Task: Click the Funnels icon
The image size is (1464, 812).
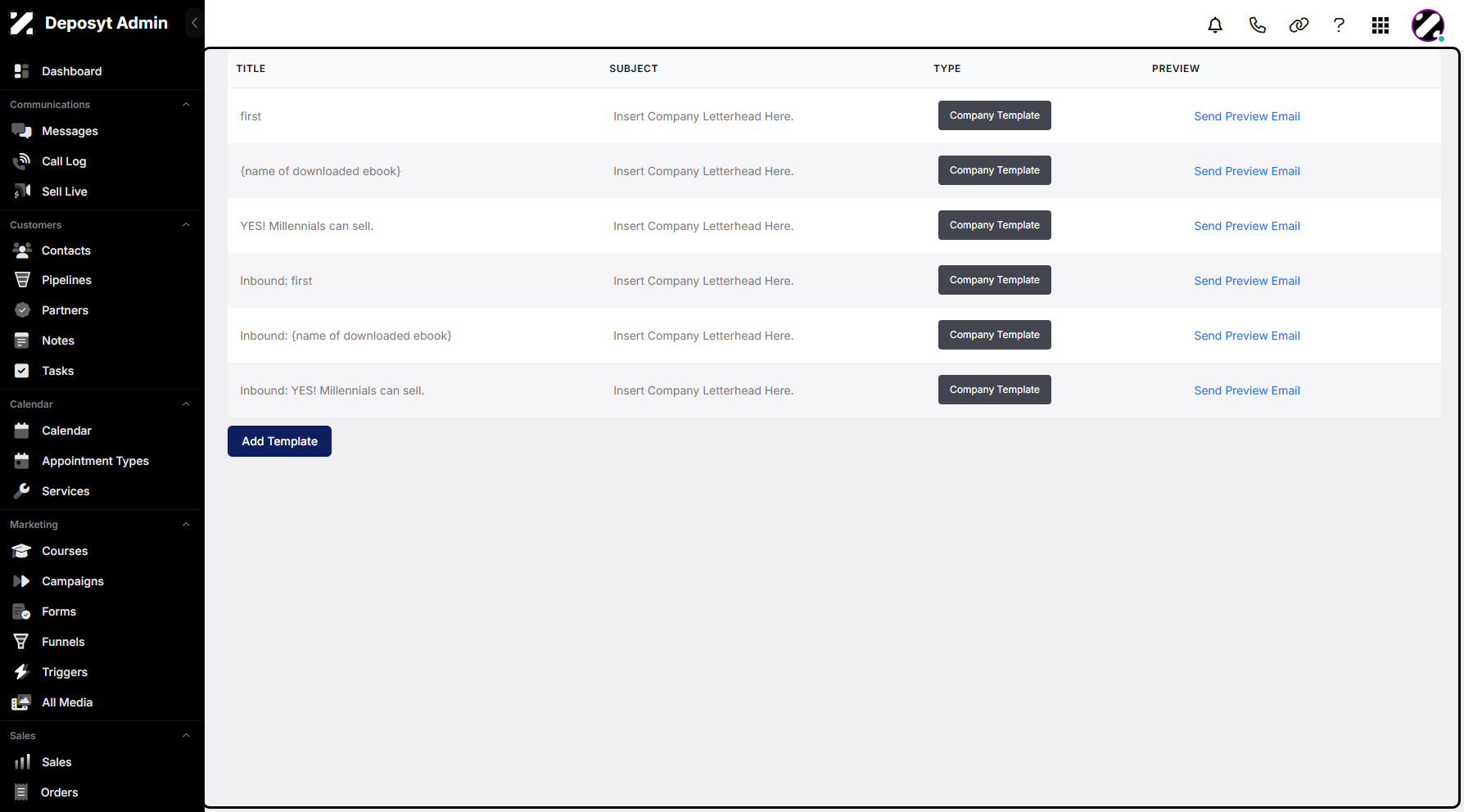Action: 22,642
